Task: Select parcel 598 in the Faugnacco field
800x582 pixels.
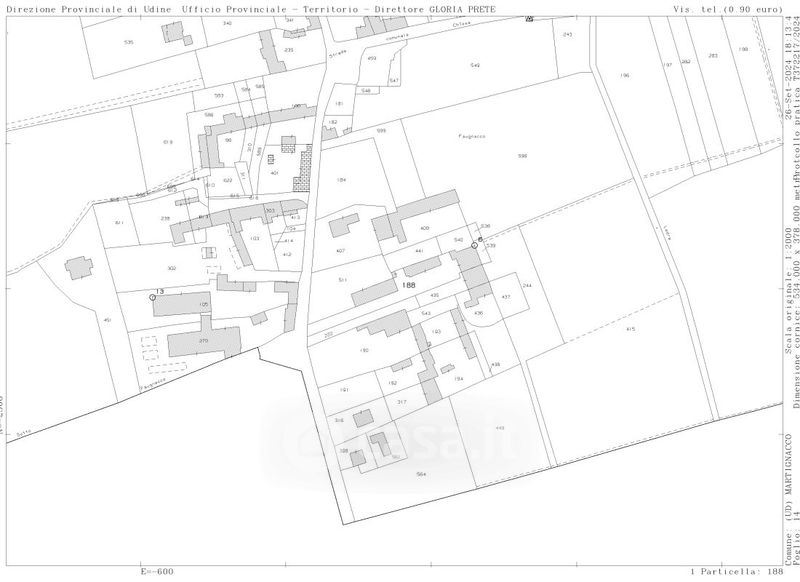Action: click(522, 156)
